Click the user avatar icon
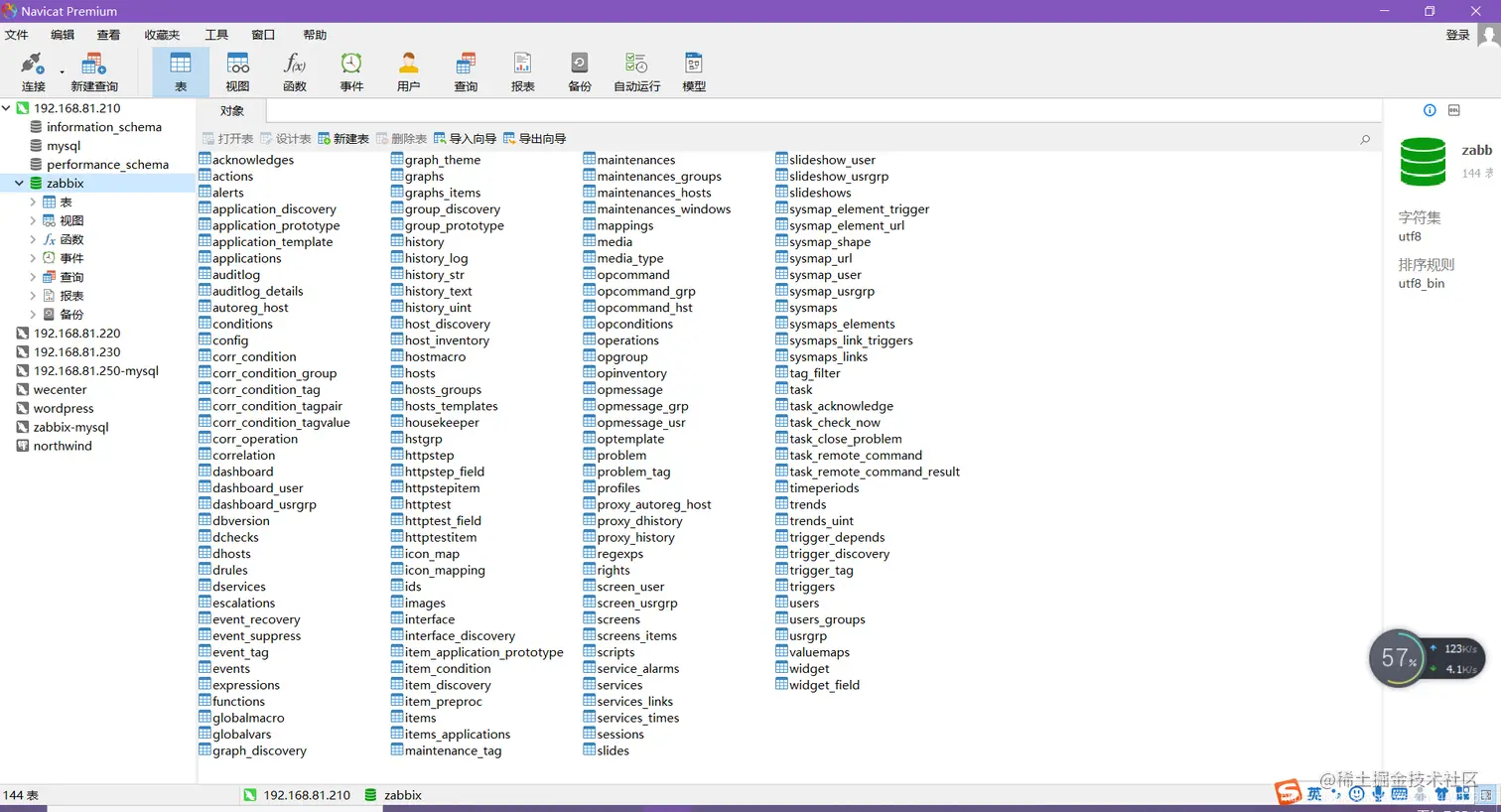The height and width of the screenshot is (812, 1501). (1488, 36)
